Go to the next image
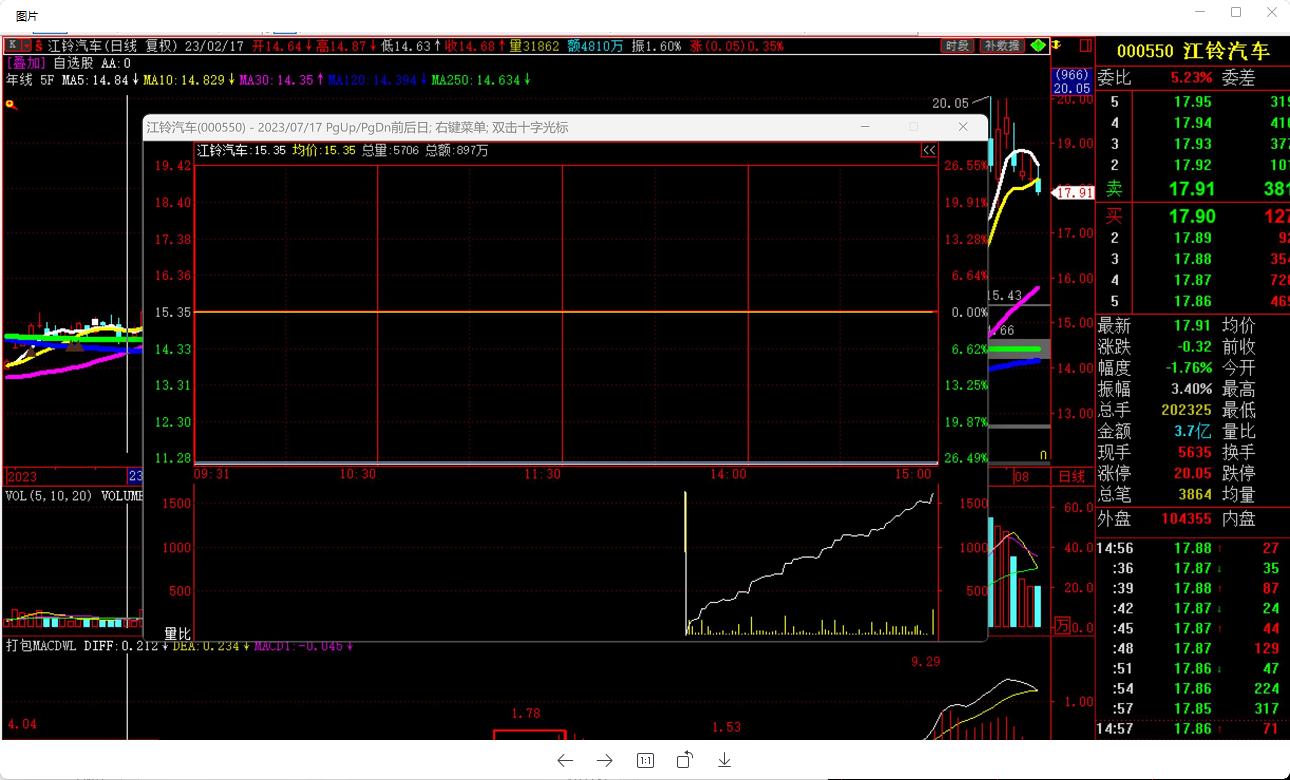 click(605, 761)
